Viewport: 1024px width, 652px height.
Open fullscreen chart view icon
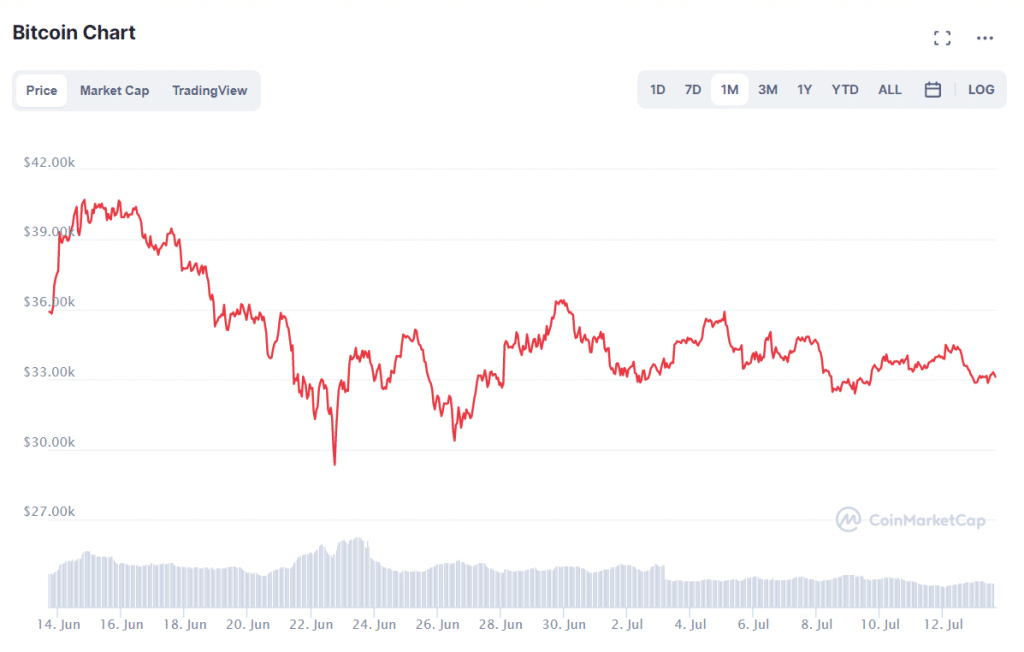[942, 38]
